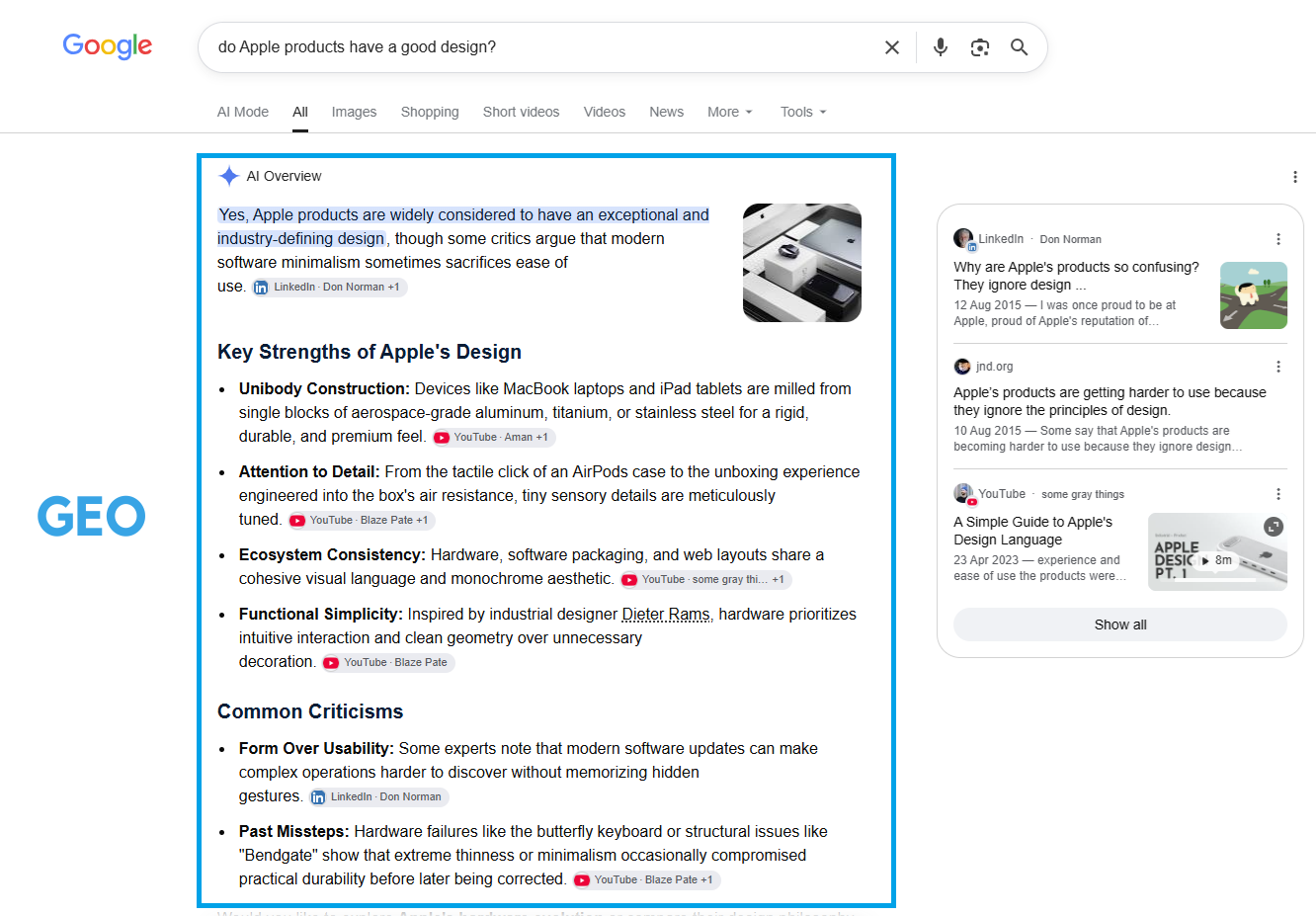Open search by image (Lens) icon
The image size is (1316, 916).
click(980, 47)
